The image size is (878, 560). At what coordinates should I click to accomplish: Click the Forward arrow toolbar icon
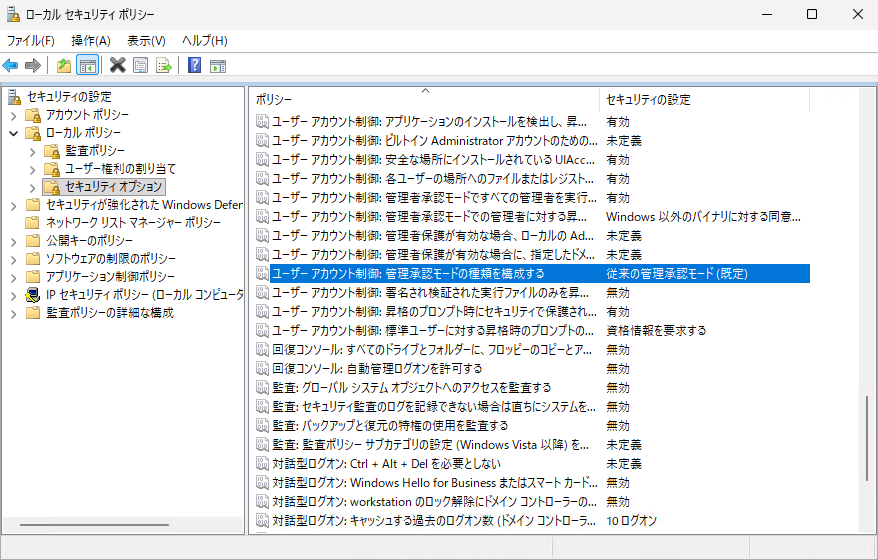click(33, 66)
